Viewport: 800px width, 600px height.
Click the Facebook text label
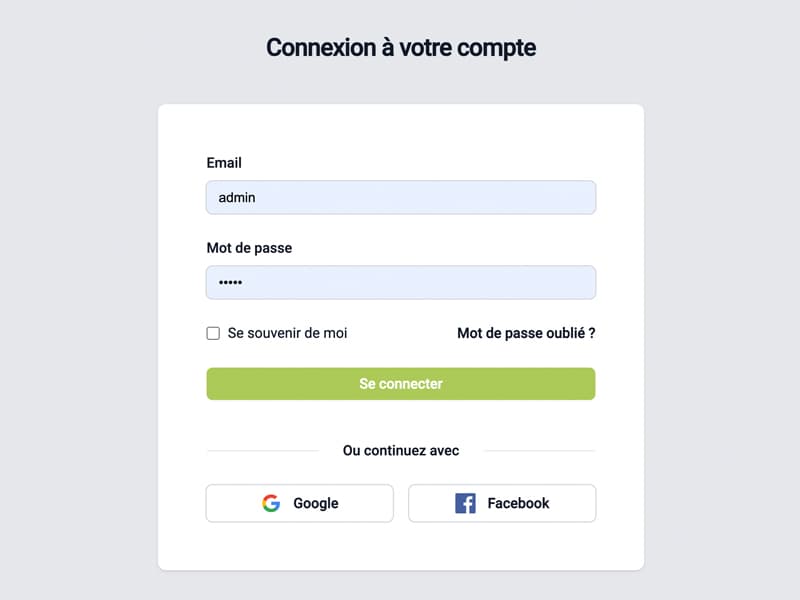[x=514, y=503]
